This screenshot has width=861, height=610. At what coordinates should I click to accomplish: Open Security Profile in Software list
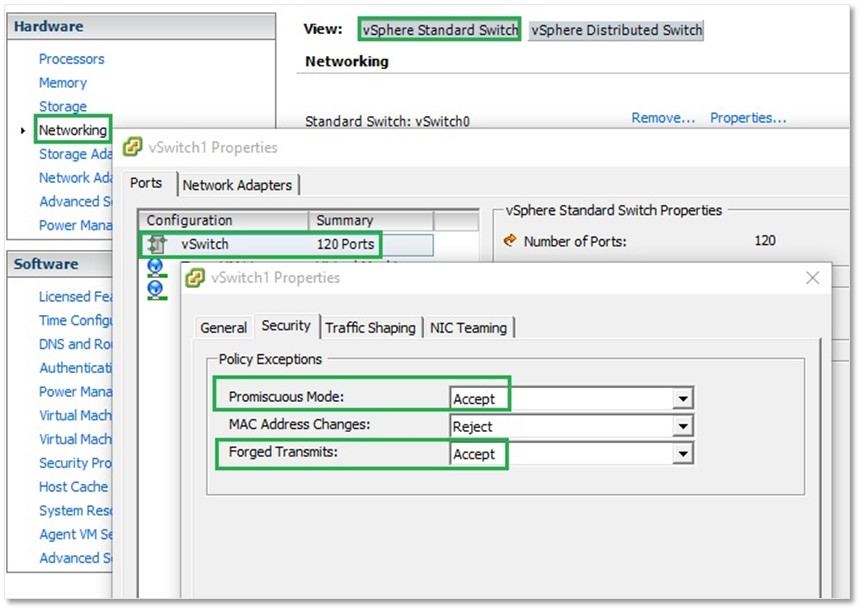click(x=75, y=463)
